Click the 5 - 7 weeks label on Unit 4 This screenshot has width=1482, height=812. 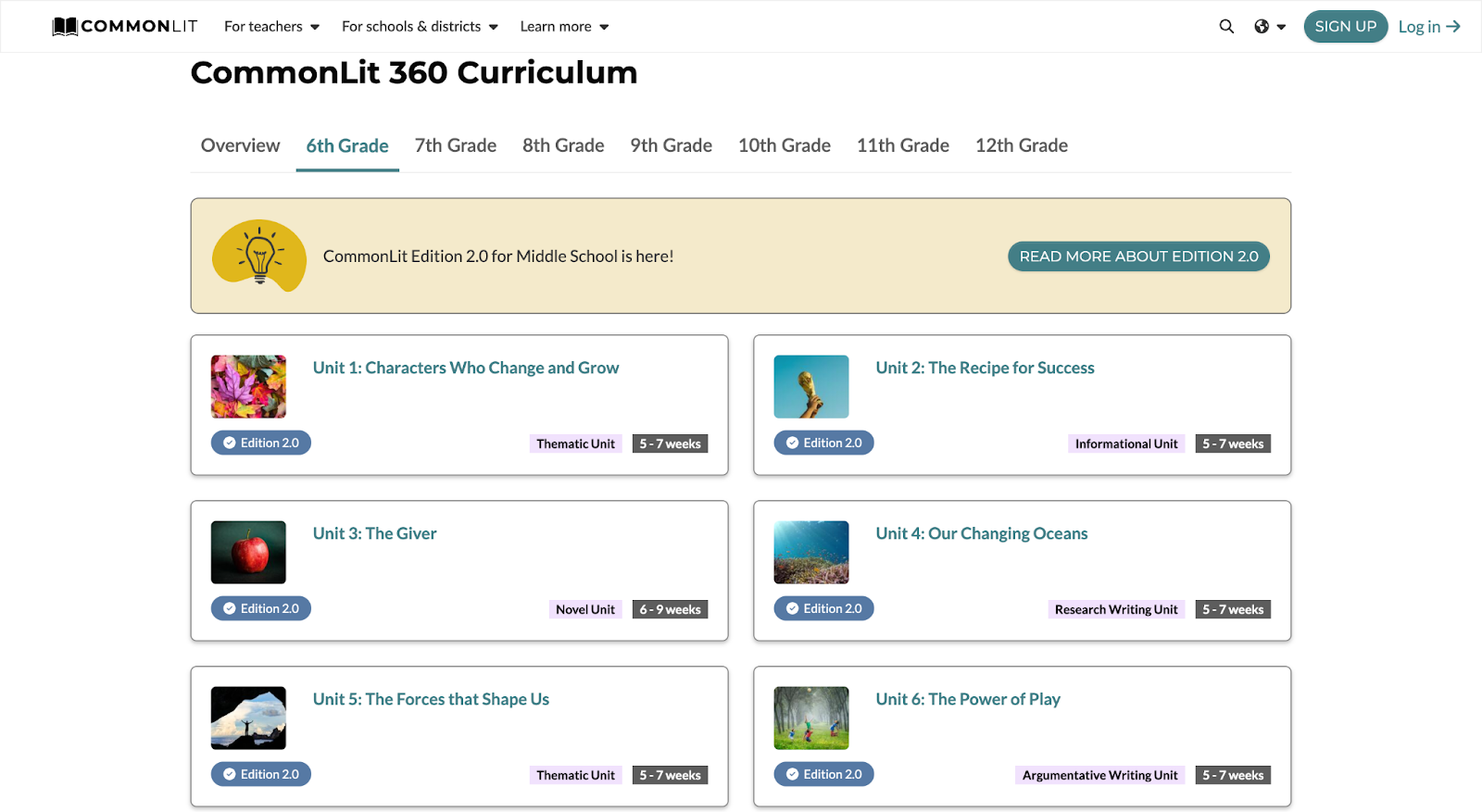pos(1233,609)
